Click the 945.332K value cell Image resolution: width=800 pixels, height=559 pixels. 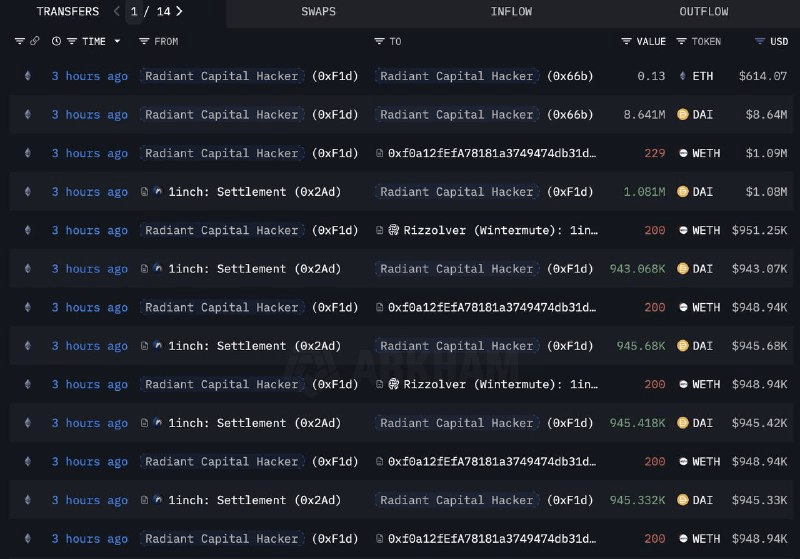pyautogui.click(x=637, y=500)
